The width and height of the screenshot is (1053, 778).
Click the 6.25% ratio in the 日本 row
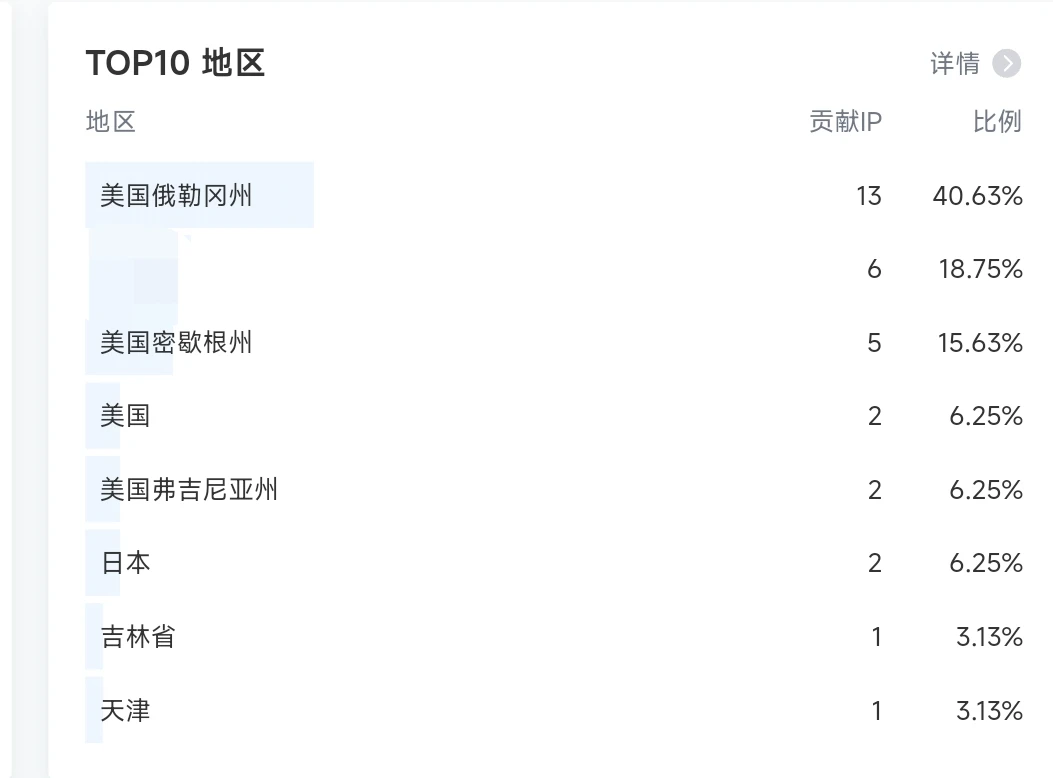coord(985,563)
